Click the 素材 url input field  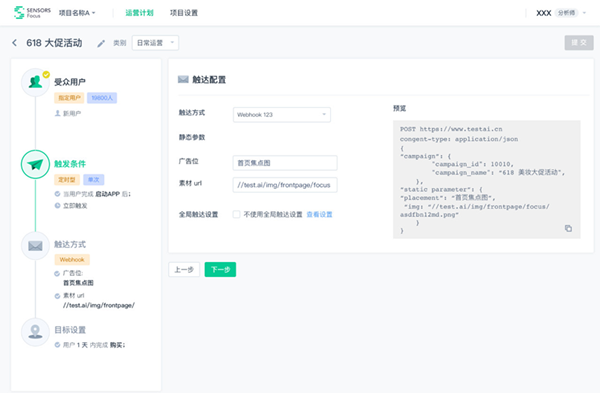(285, 185)
